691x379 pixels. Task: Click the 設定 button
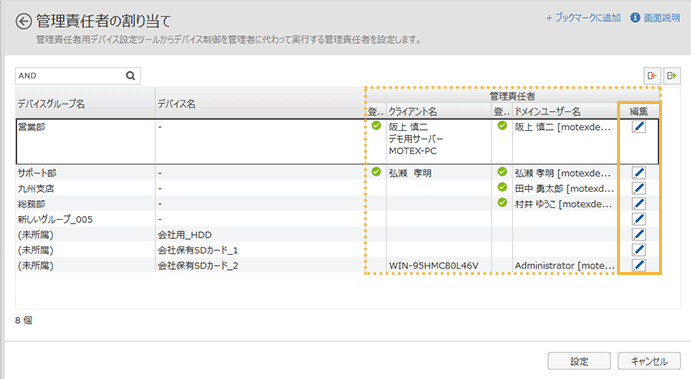[579, 361]
